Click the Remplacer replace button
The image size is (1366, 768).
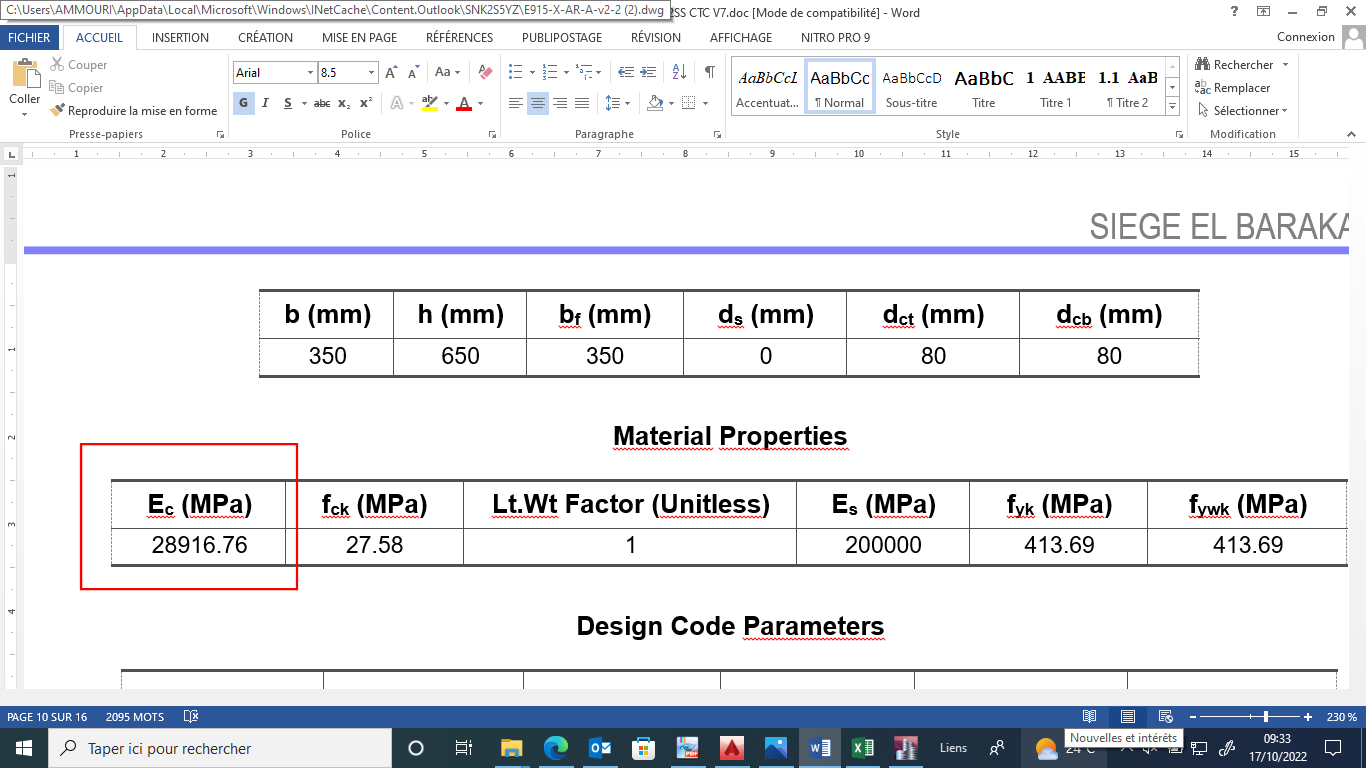(x=1232, y=88)
